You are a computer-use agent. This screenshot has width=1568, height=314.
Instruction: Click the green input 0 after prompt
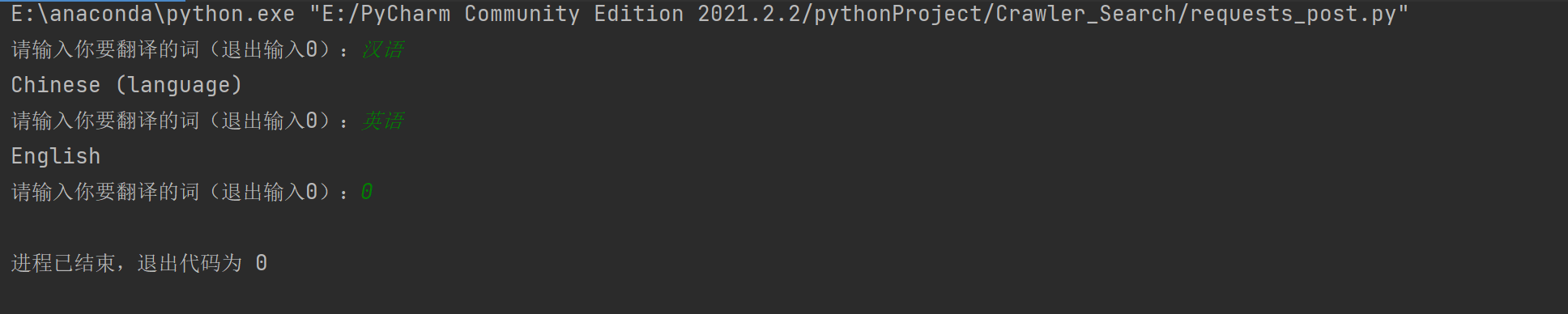tap(367, 193)
